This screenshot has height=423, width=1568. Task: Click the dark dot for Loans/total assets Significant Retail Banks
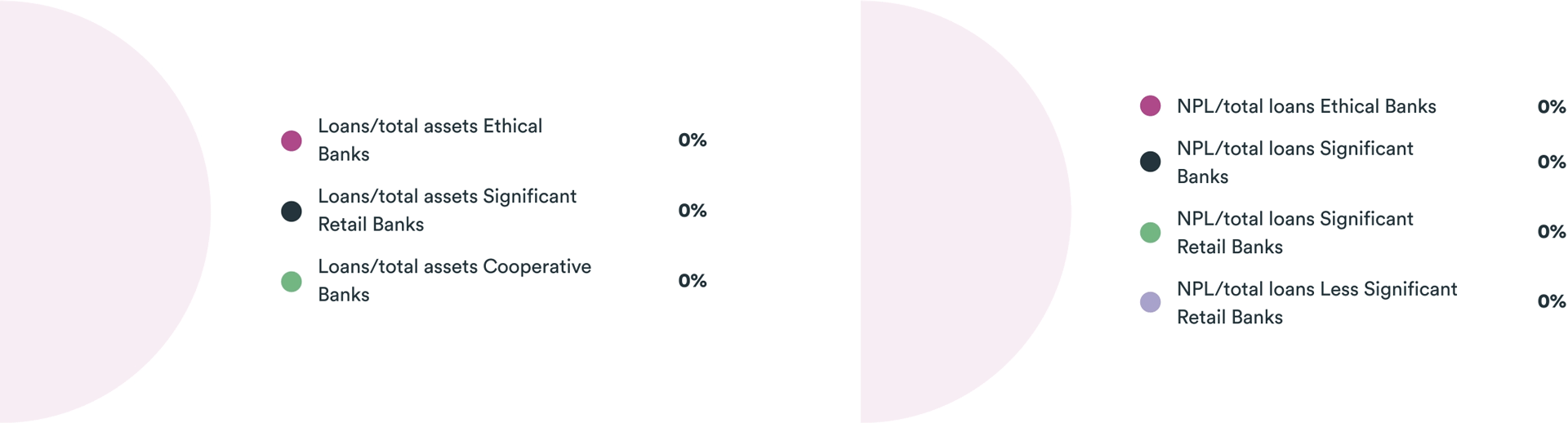coord(292,211)
